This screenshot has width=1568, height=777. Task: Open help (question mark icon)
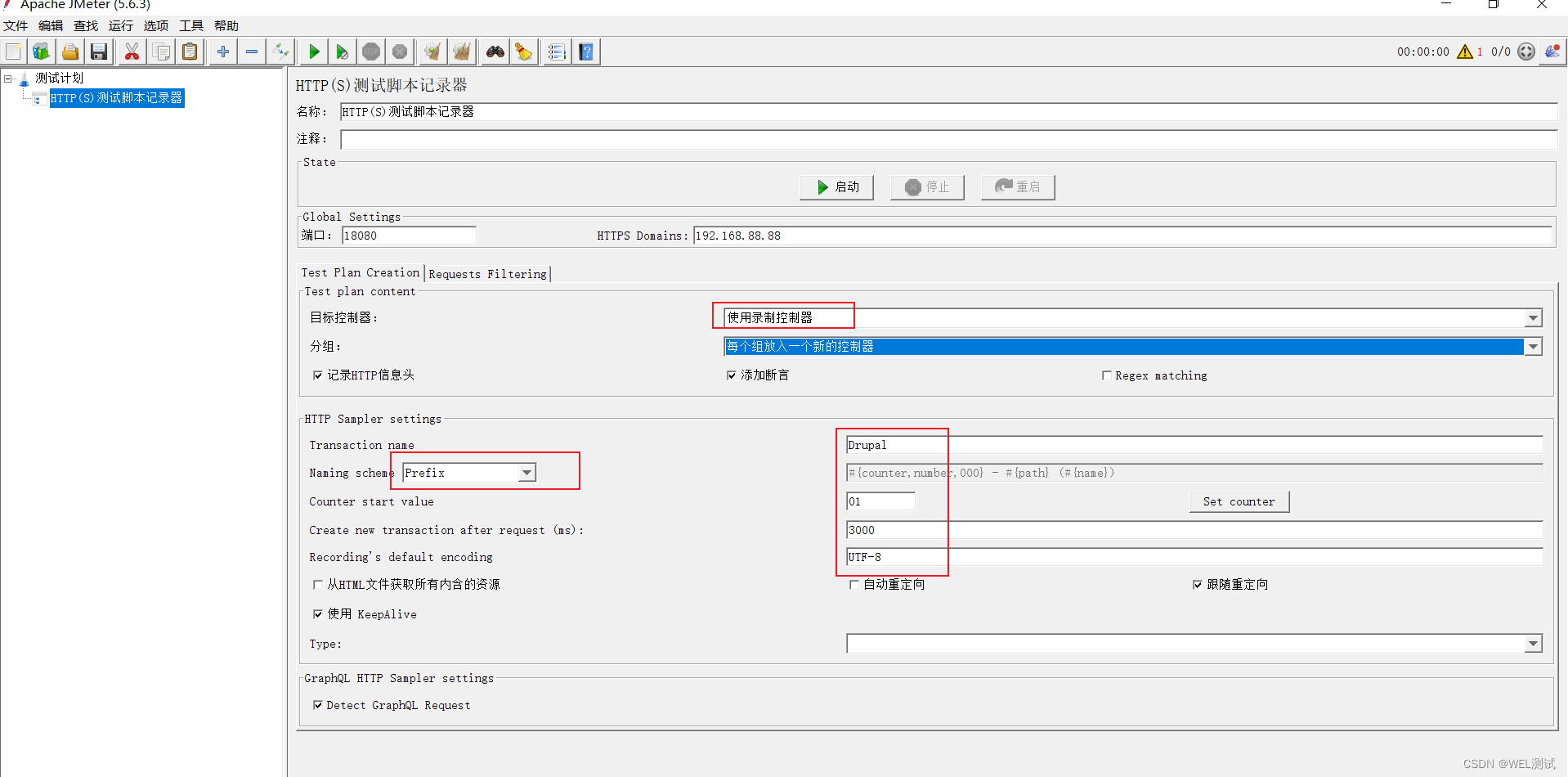click(586, 52)
